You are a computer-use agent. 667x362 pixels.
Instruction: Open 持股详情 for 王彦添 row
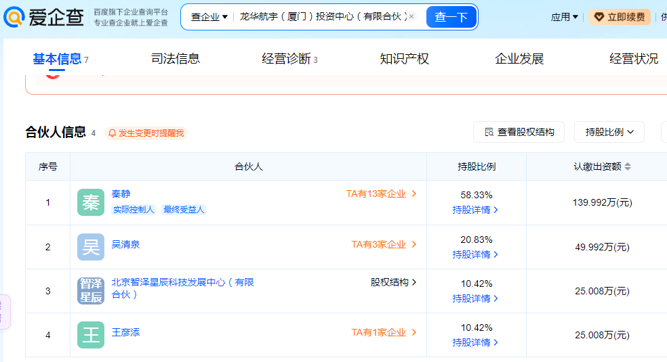coord(475,343)
